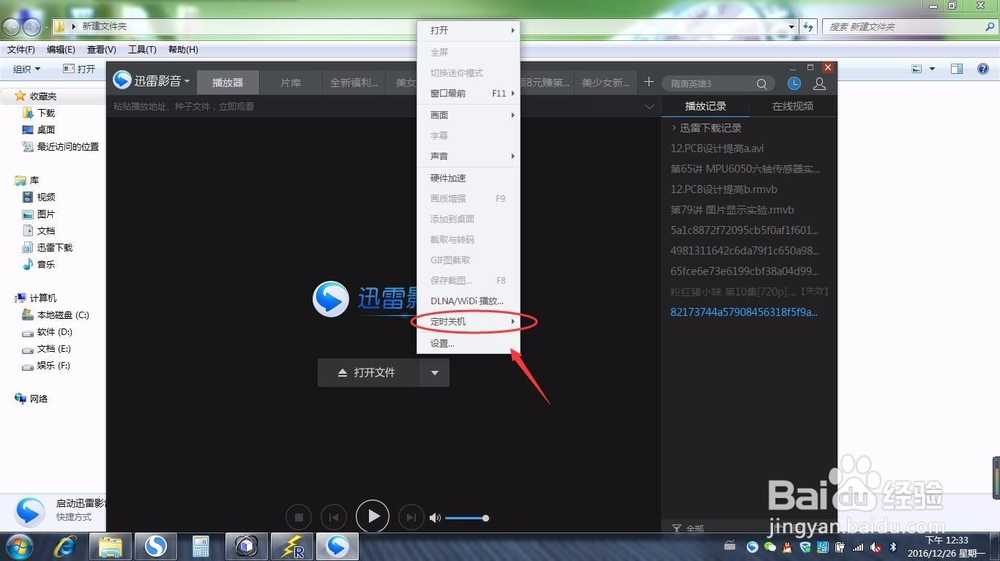Open 编辑(E) menu in Explorer window

point(61,49)
